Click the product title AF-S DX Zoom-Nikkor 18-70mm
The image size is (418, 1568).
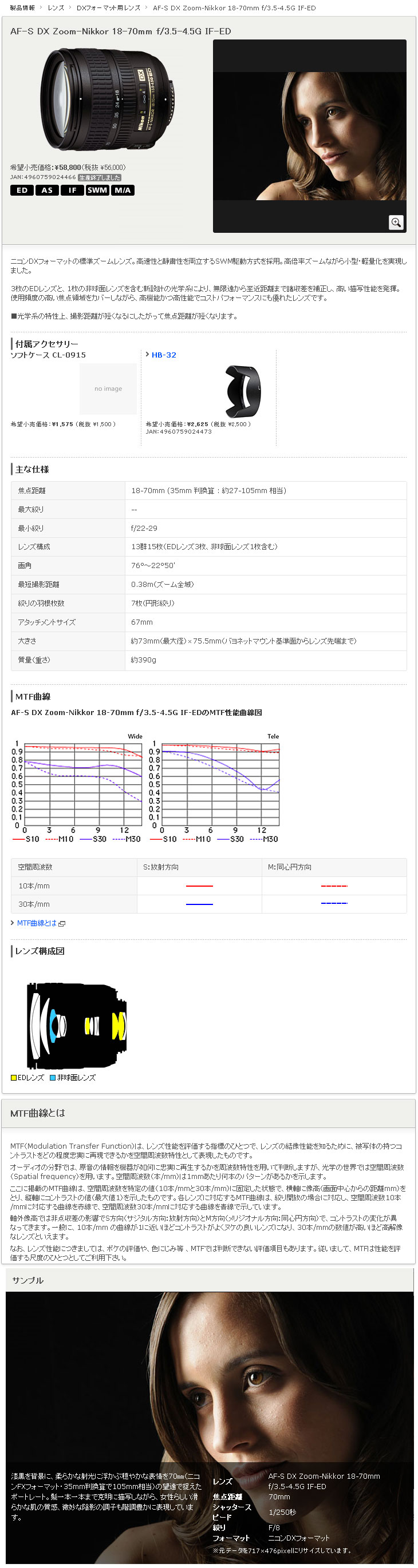(x=121, y=31)
